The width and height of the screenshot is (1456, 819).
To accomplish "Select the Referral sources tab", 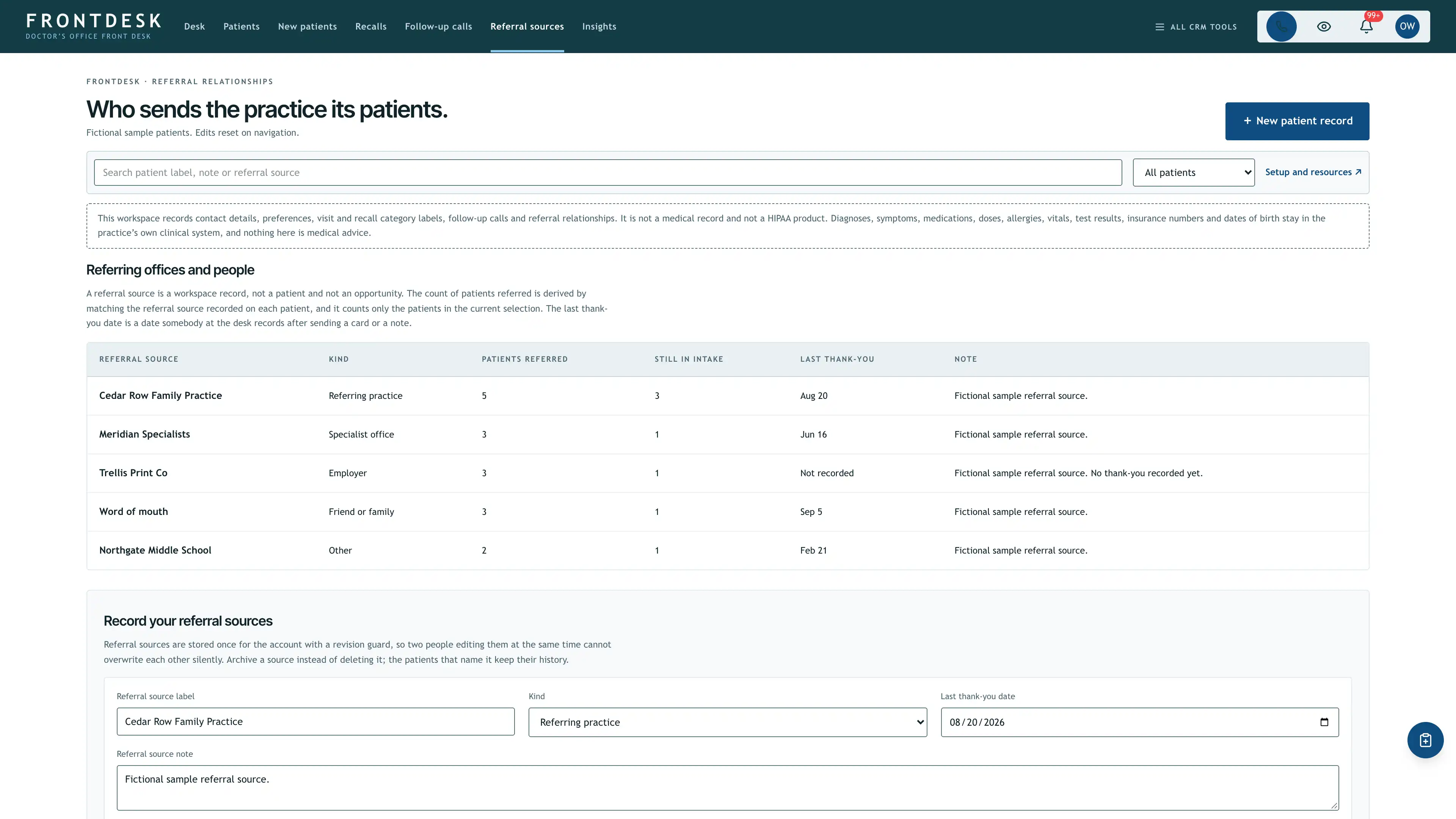I will (527, 27).
